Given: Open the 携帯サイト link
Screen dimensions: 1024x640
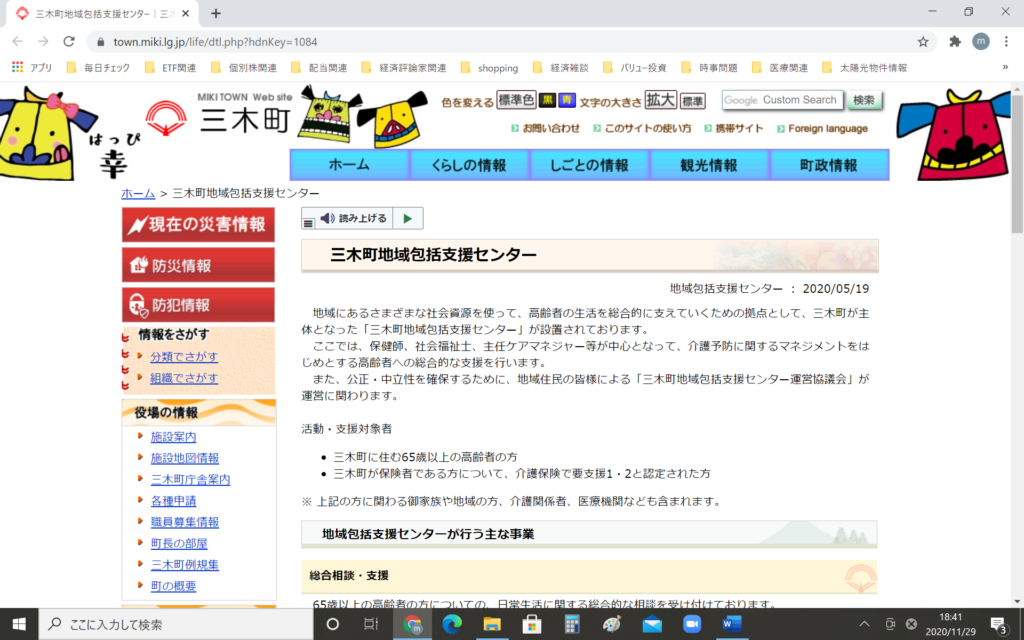Looking at the screenshot, I should [733, 129].
